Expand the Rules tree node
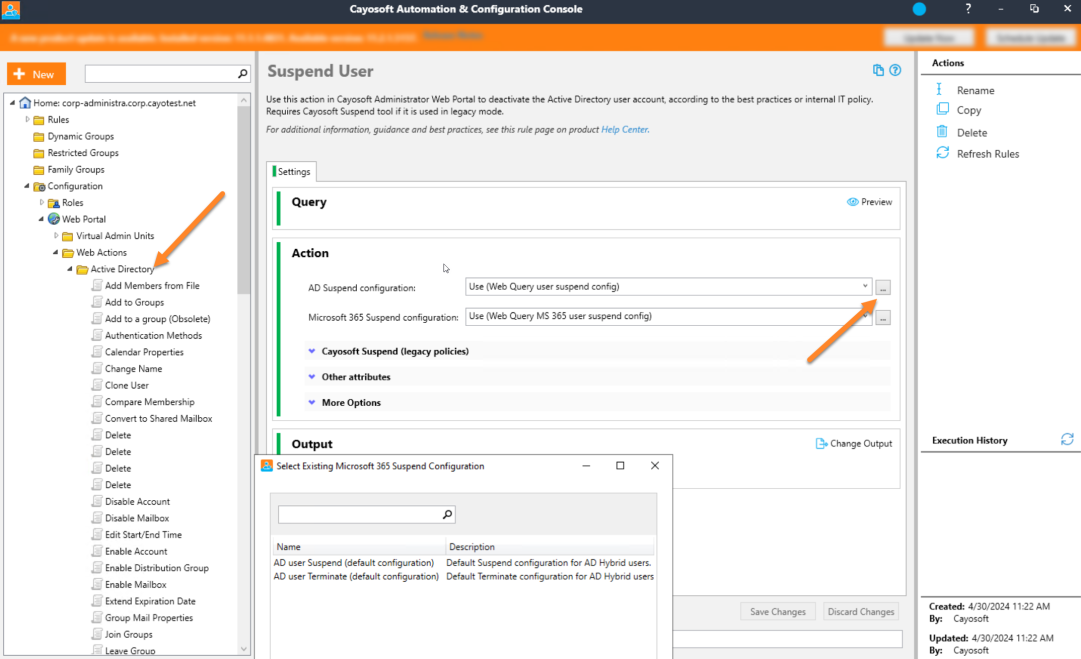 coord(28,119)
